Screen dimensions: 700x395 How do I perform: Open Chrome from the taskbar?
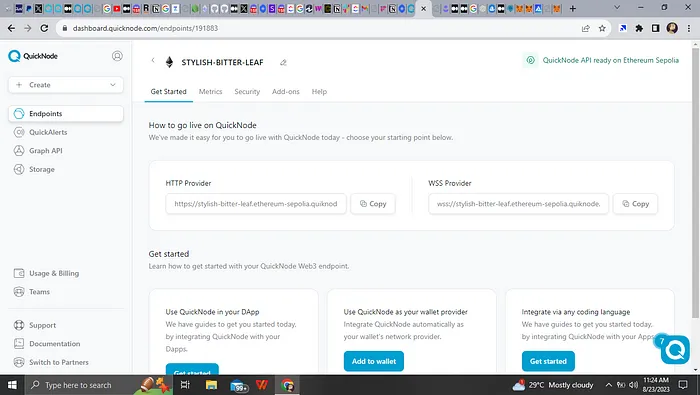coord(288,385)
